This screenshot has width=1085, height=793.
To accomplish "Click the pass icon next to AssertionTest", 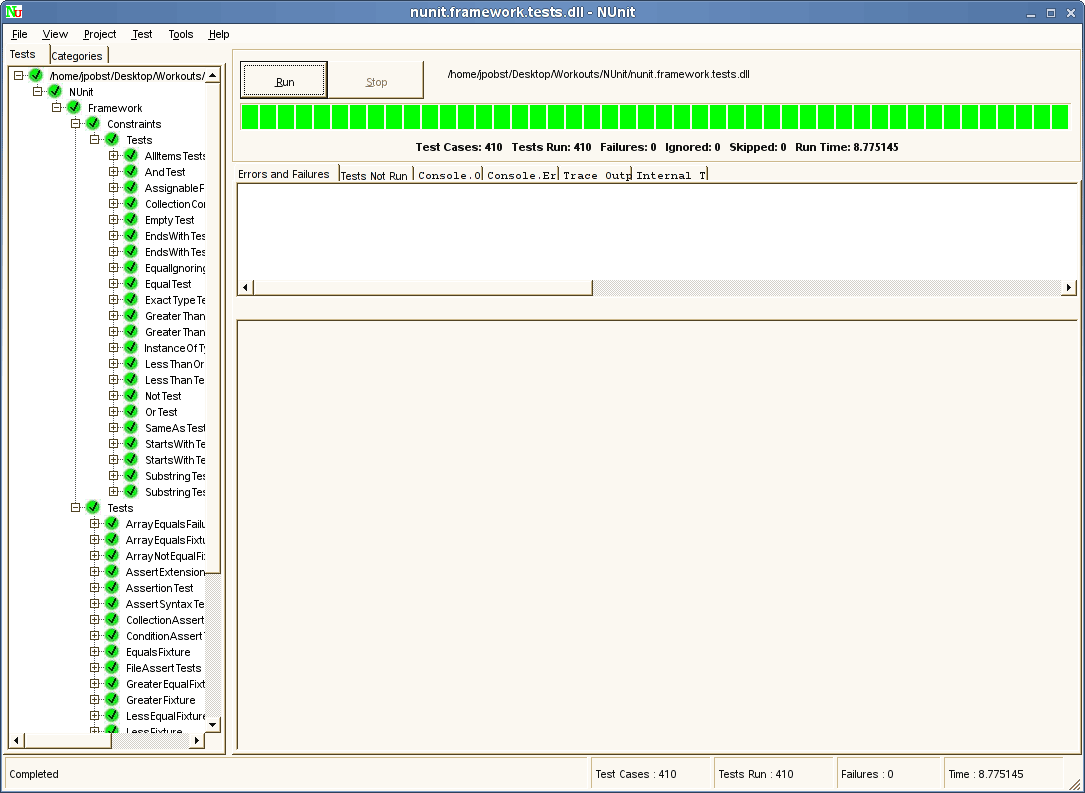I will pos(112,587).
